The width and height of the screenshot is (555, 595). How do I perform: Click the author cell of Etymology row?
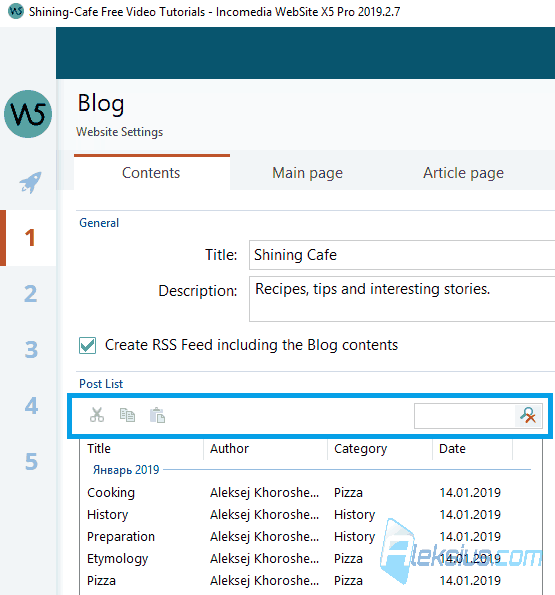pyautogui.click(x=264, y=559)
